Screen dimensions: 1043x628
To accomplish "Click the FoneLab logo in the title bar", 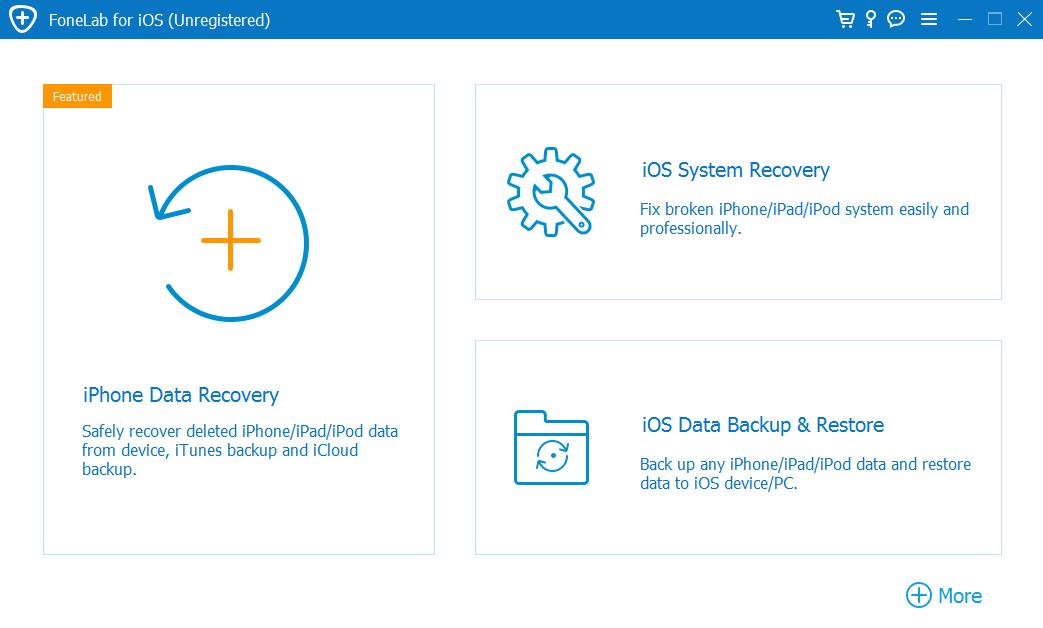I will point(22,19).
